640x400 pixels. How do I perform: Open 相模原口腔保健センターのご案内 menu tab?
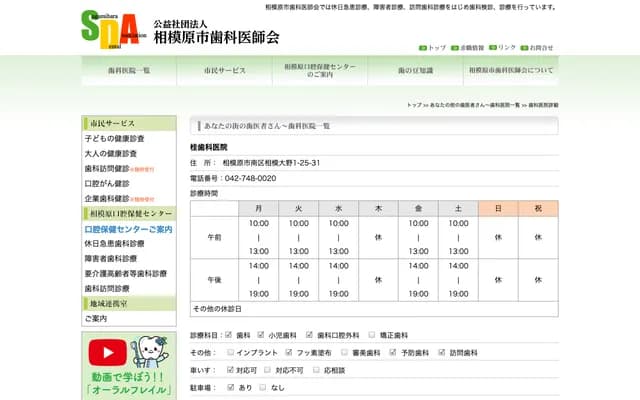(x=320, y=71)
